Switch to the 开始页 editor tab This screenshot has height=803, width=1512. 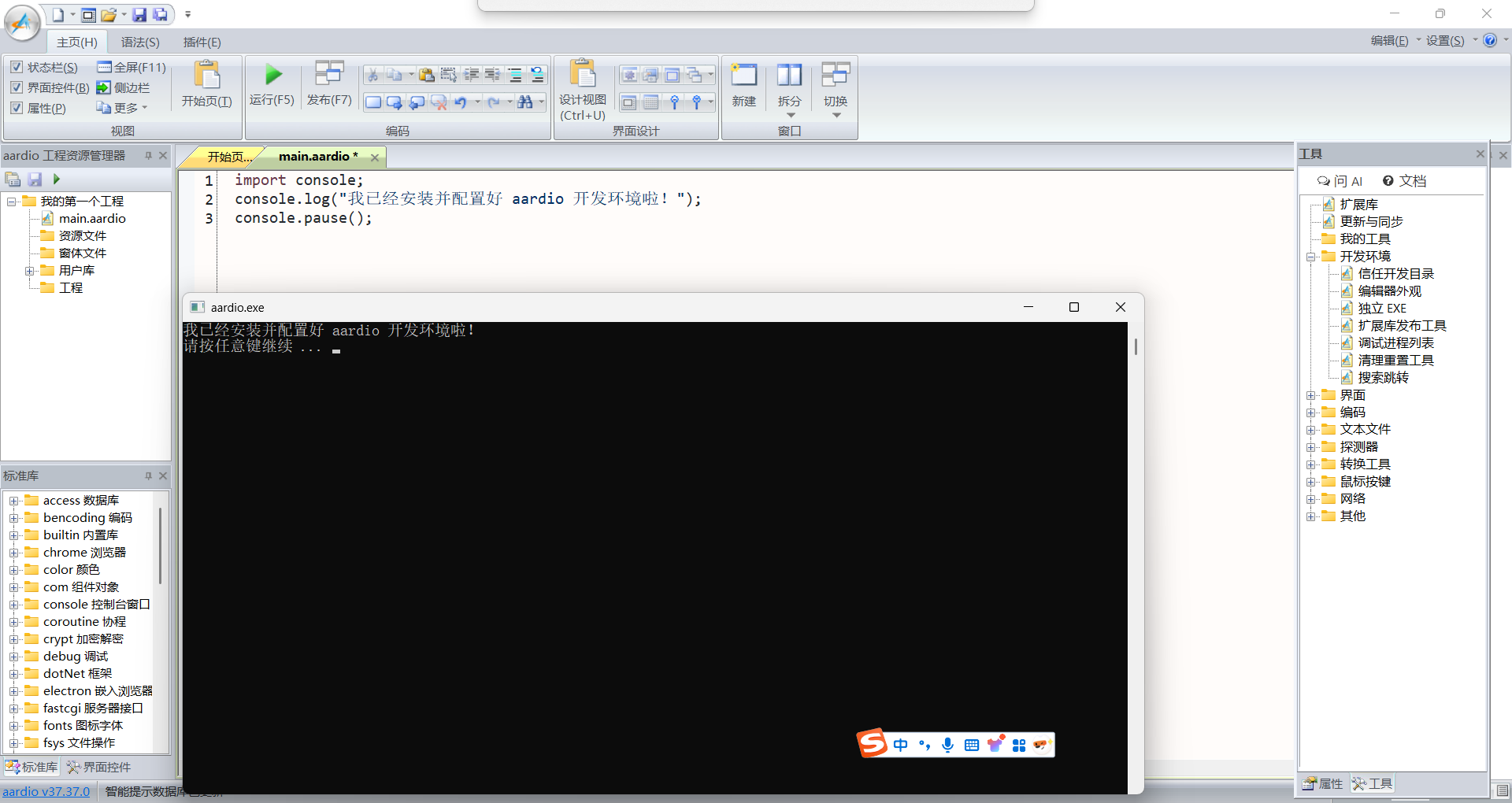[x=227, y=157]
